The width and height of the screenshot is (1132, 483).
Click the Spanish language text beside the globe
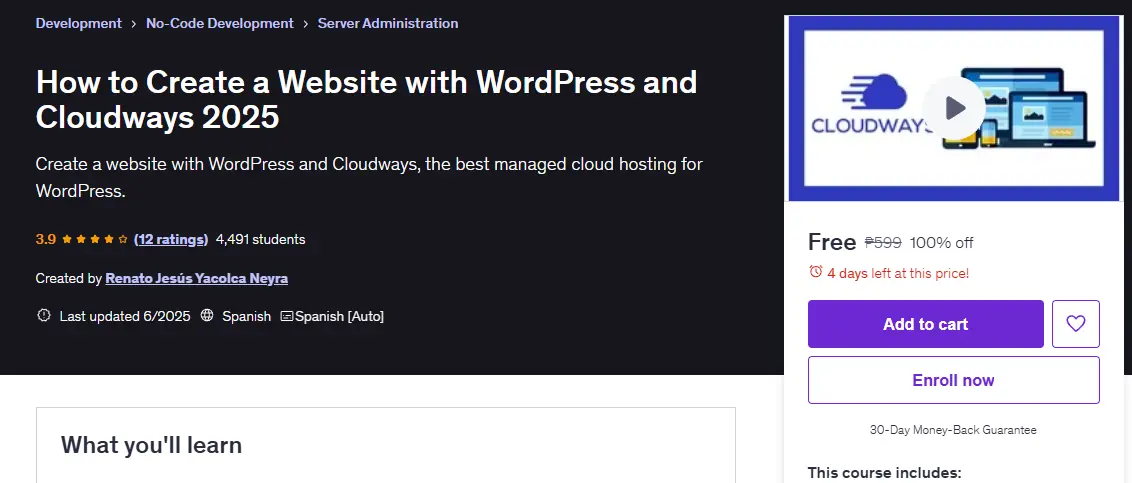(246, 316)
